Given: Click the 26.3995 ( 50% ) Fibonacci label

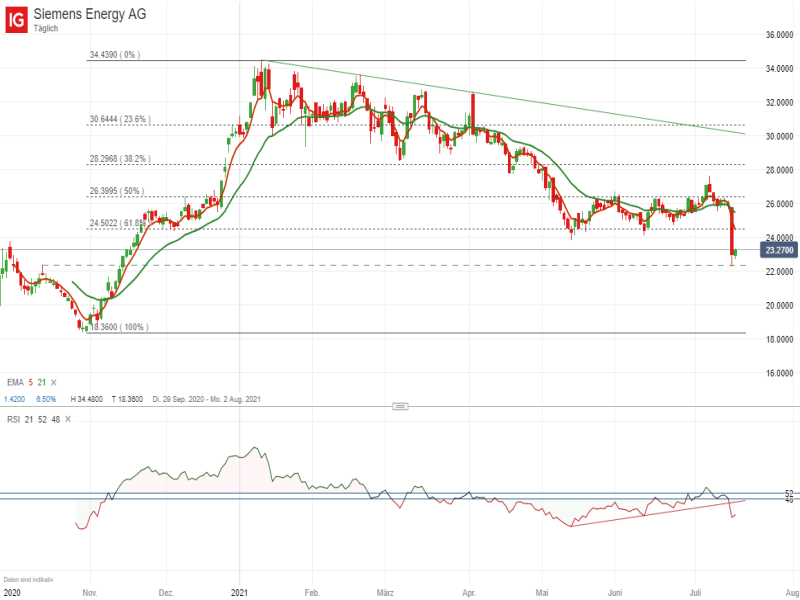Looking at the screenshot, I should 117,191.
